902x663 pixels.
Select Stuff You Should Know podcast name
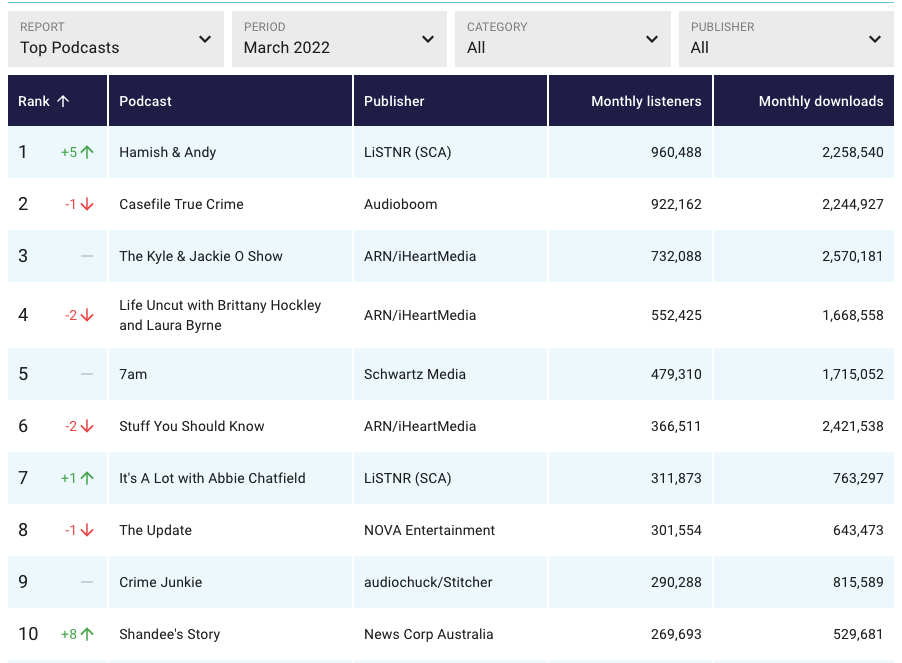192,426
